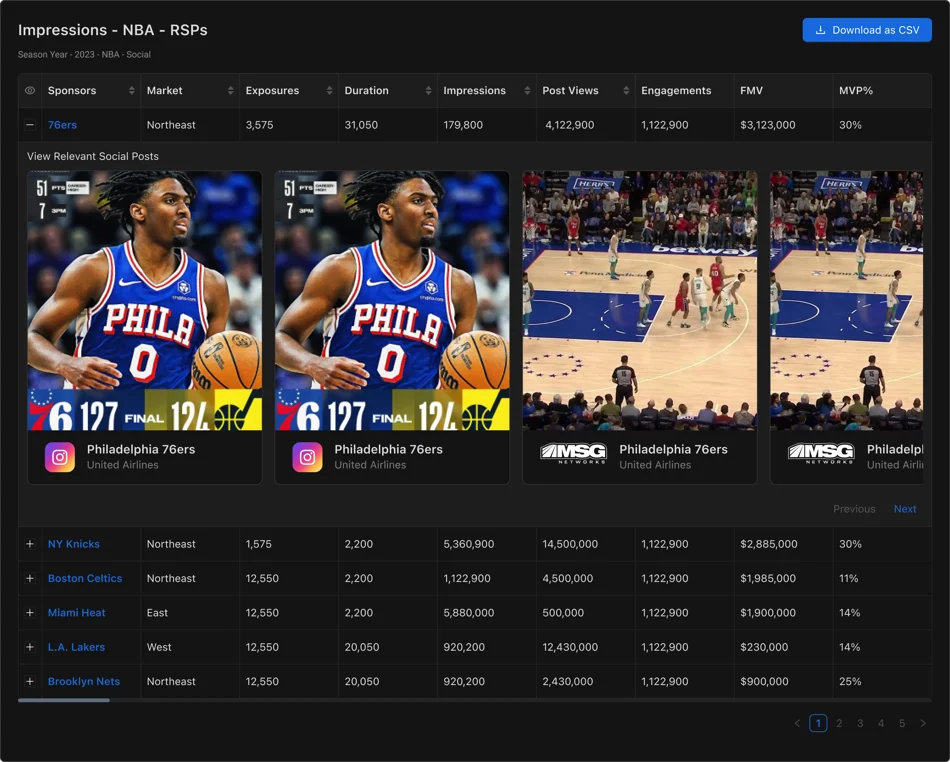950x762 pixels.
Task: Click the next page chevron
Action: coord(923,723)
